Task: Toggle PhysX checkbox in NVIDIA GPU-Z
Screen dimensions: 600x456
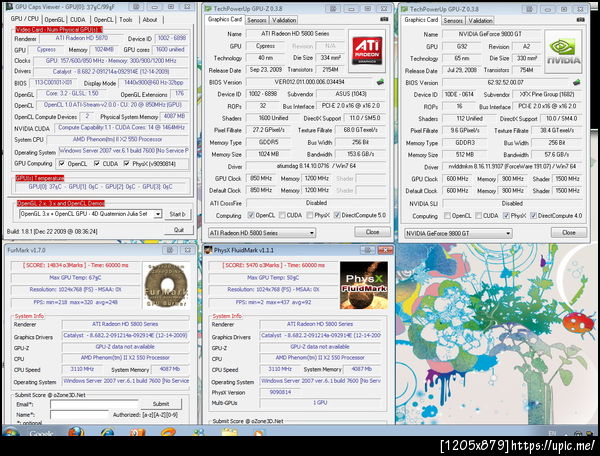Action: [x=506, y=216]
